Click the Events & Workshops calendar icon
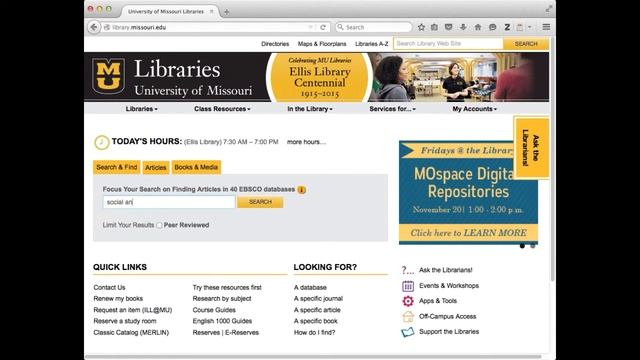Screen dimensions: 640x360 click(408, 286)
